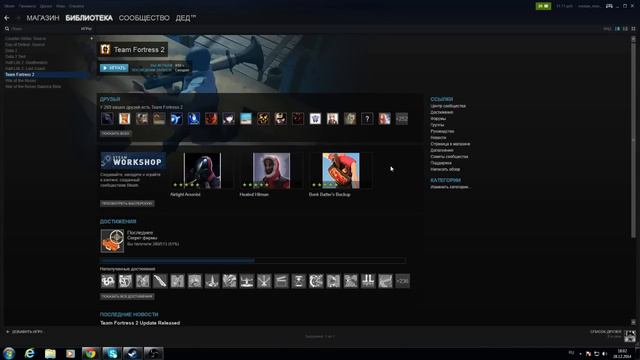The height and width of the screenshot is (360, 640).
Task: Click Показать всех friends button
Action: pyautogui.click(x=116, y=133)
